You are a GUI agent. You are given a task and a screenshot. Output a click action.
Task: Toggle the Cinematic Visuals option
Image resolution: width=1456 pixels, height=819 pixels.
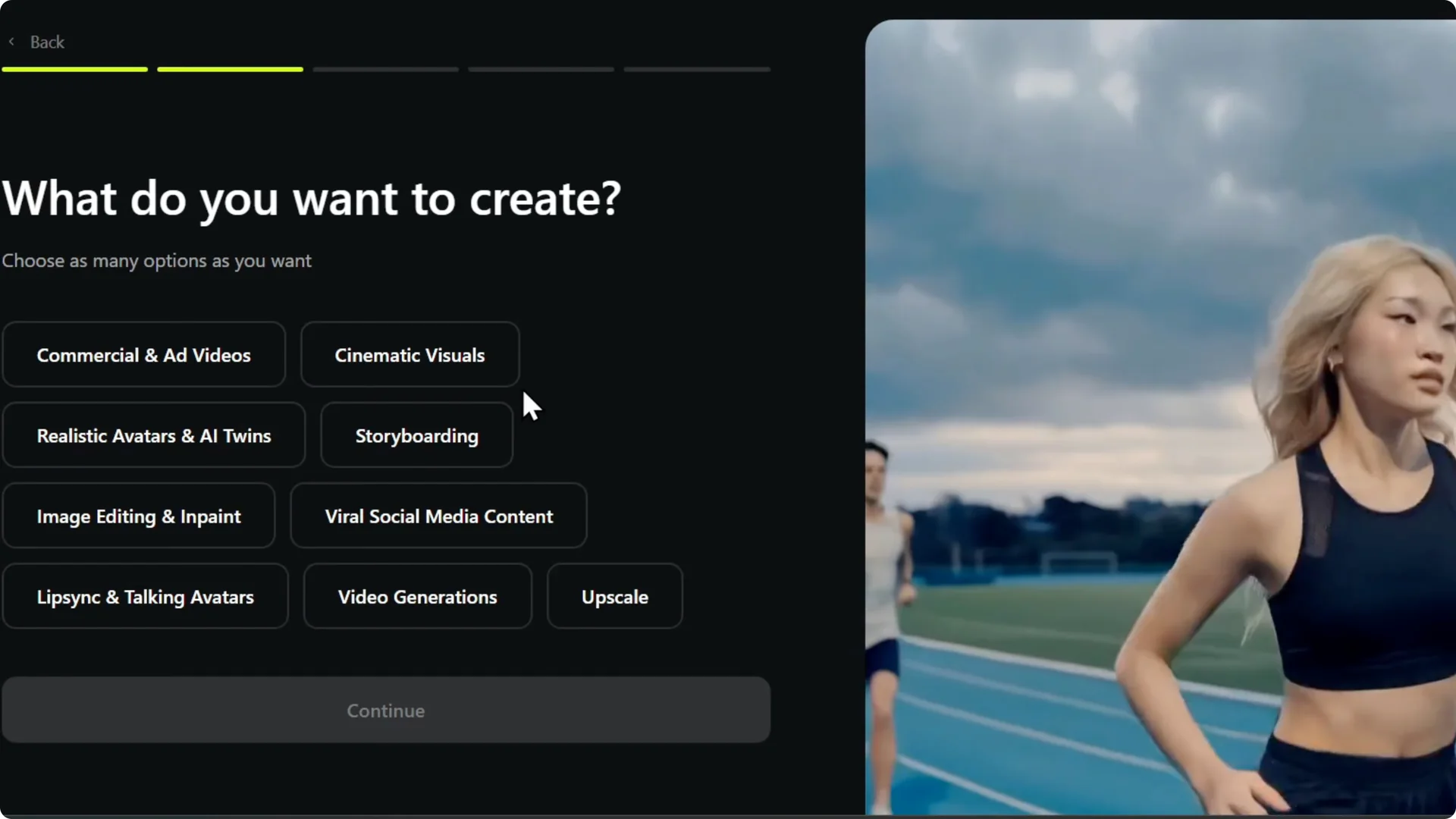coord(409,354)
